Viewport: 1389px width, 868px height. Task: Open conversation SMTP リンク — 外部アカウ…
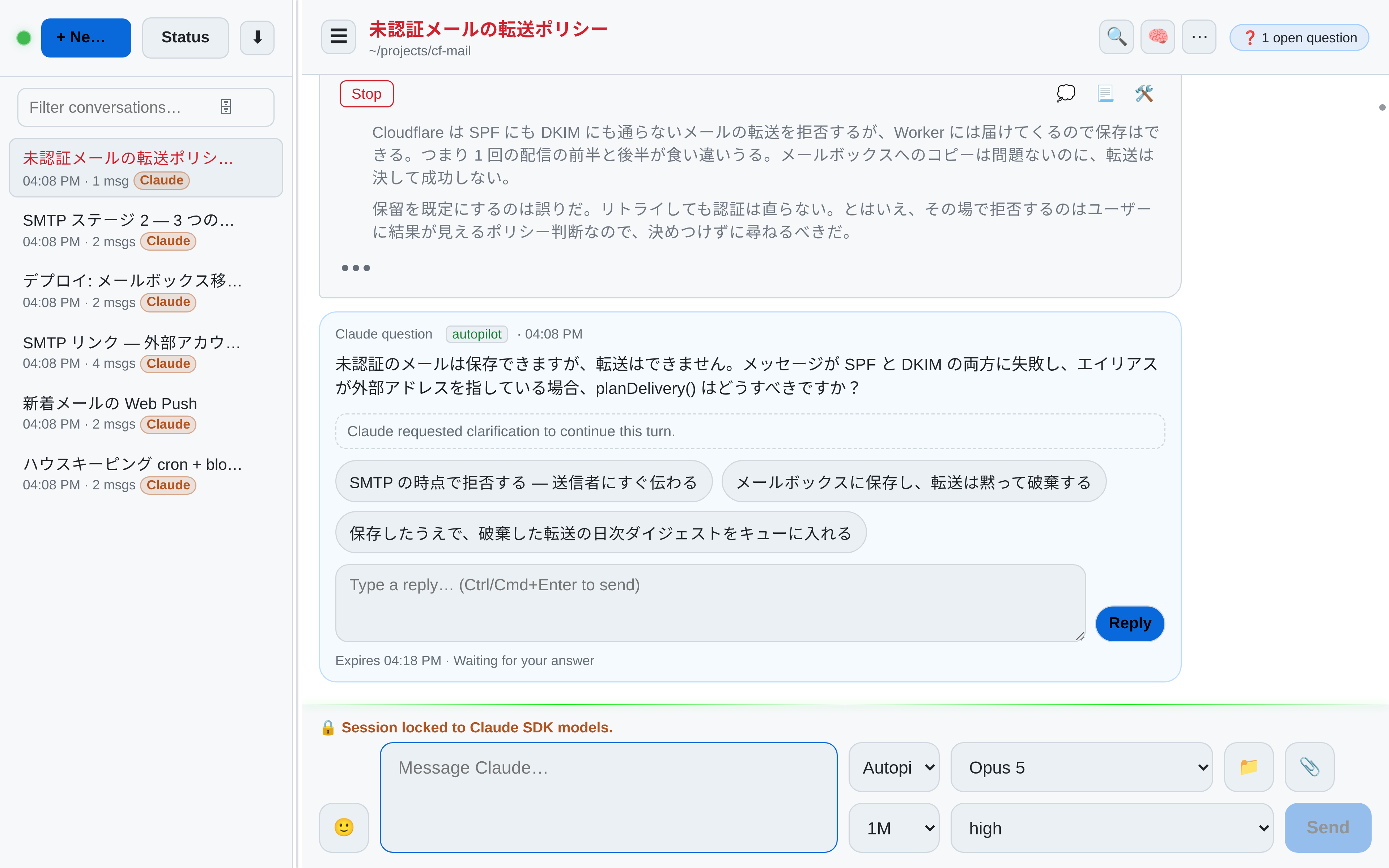(146, 352)
